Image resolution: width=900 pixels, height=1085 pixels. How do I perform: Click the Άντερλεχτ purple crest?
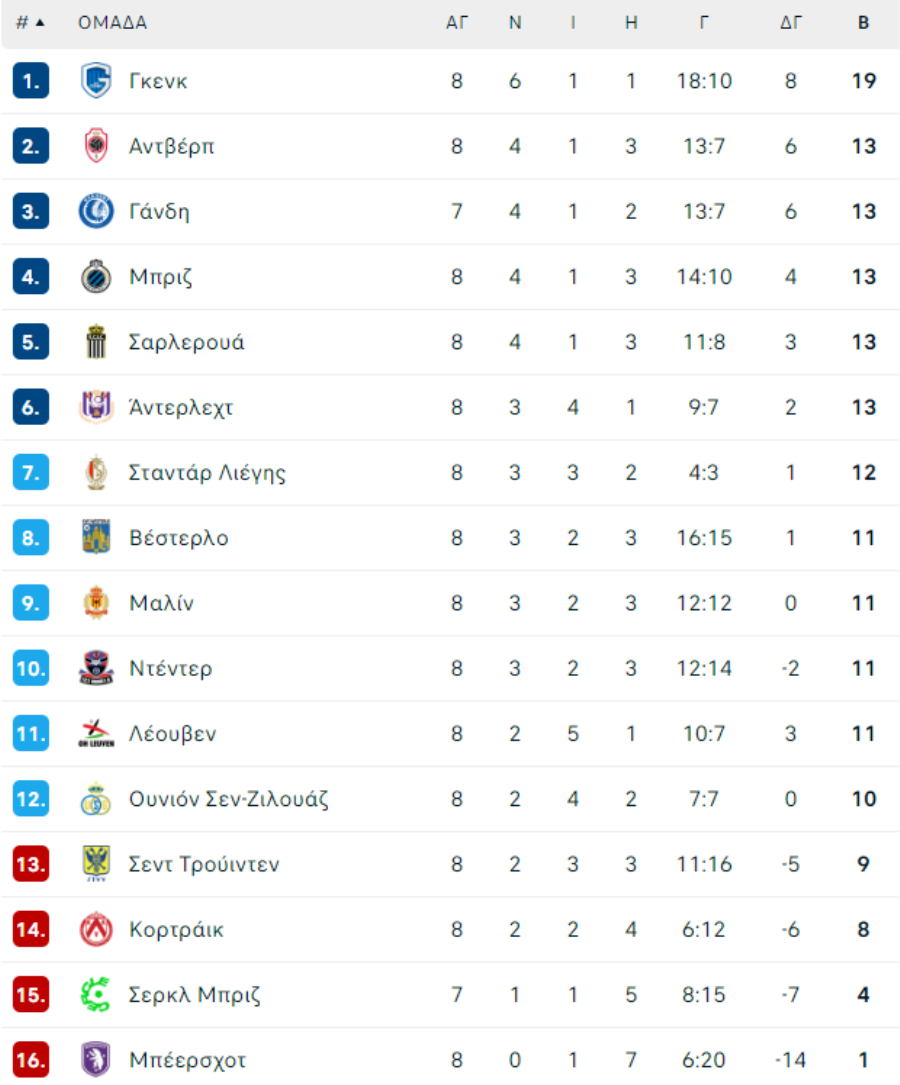(96, 407)
